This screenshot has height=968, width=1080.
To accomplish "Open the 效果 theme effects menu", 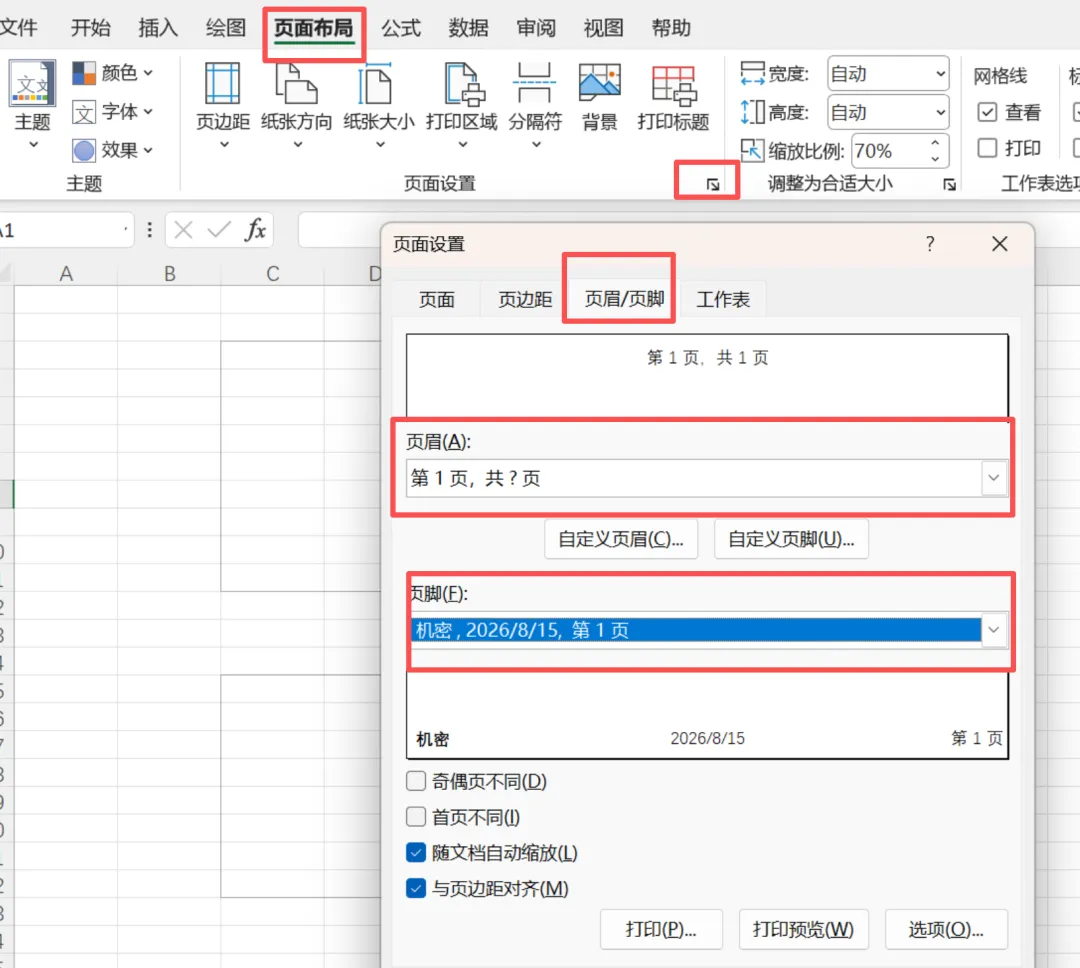I will (112, 150).
